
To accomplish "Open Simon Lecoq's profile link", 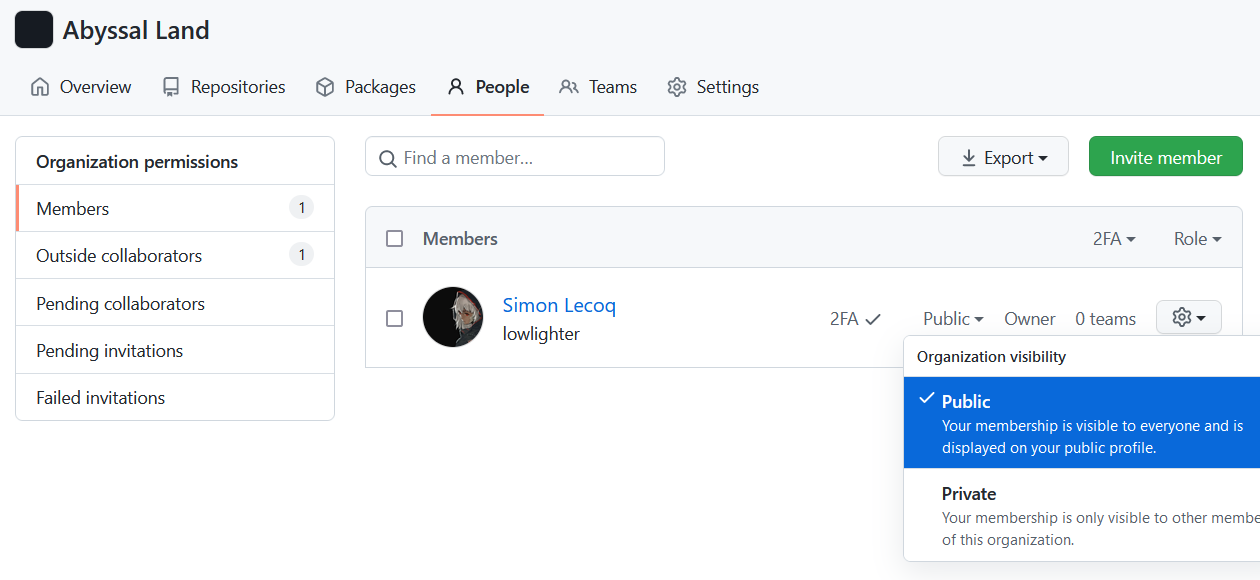I will click(x=559, y=305).
